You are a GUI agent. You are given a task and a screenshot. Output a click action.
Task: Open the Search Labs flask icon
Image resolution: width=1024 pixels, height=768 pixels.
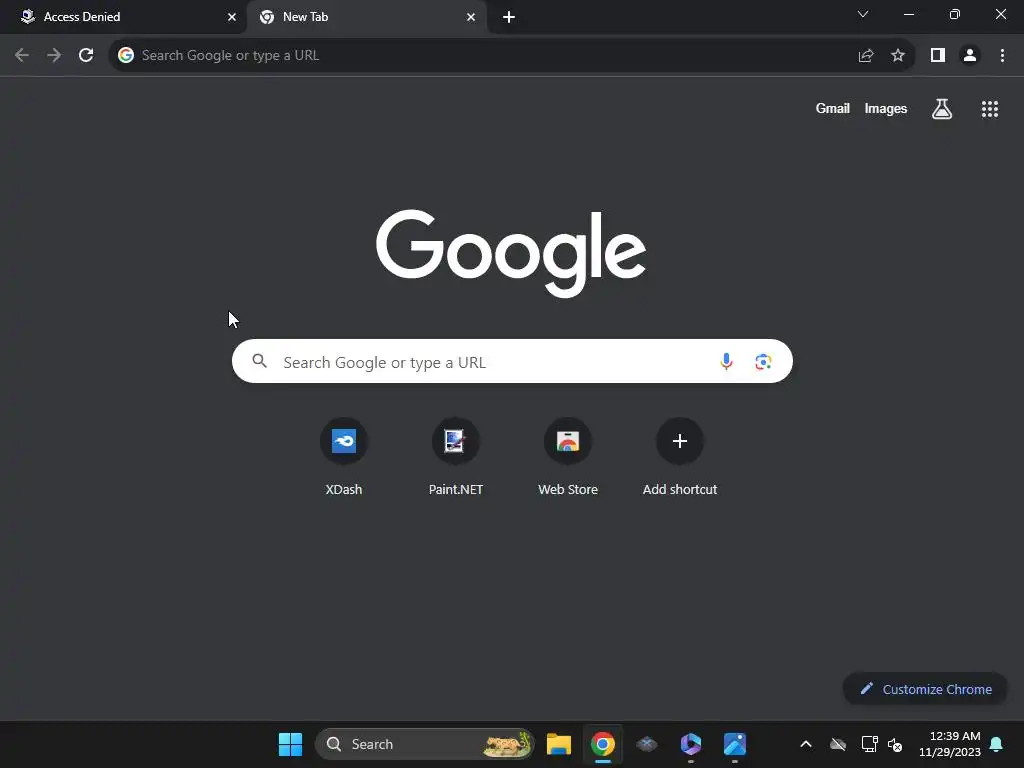click(942, 109)
